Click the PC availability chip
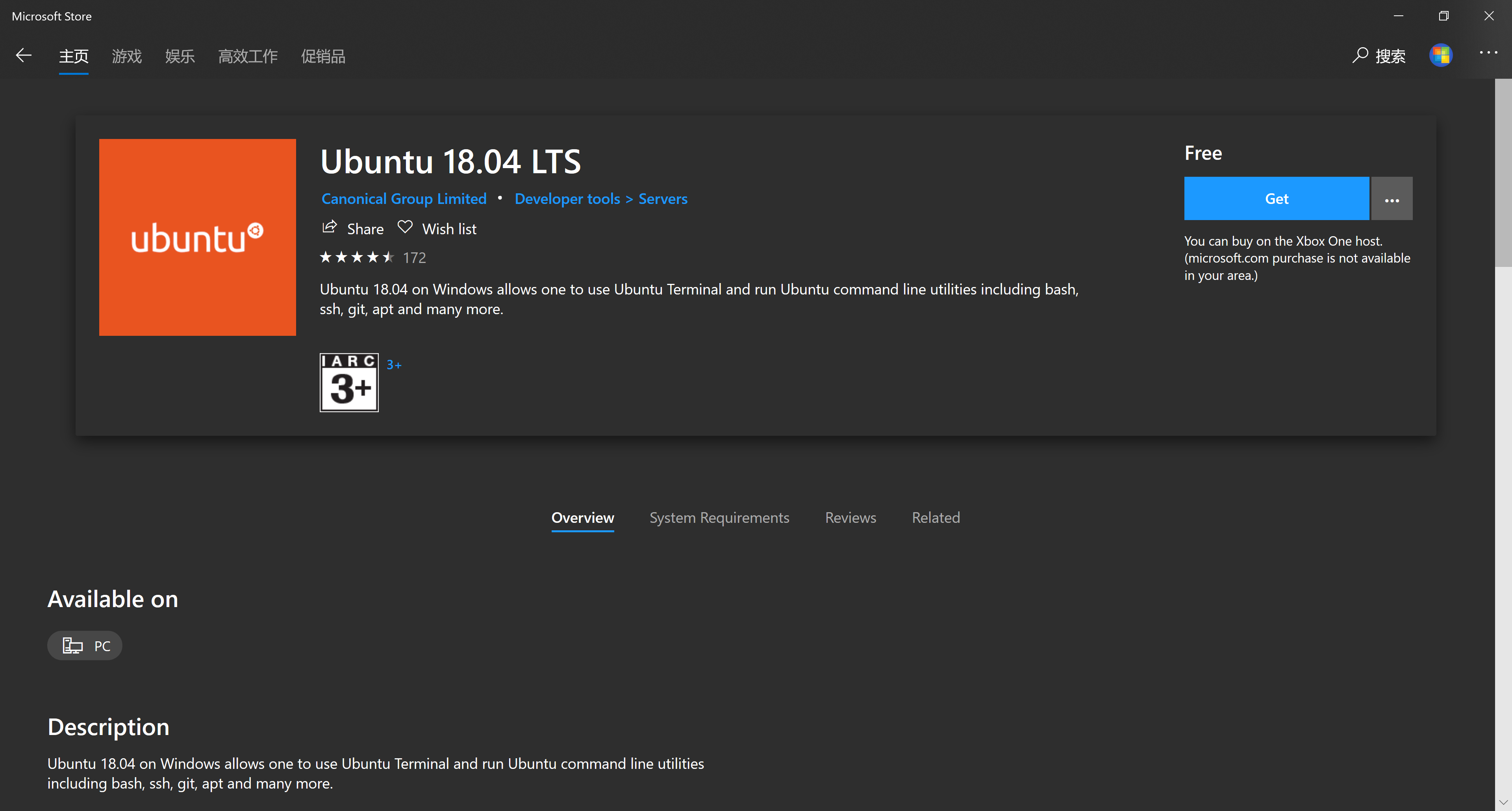 (85, 646)
